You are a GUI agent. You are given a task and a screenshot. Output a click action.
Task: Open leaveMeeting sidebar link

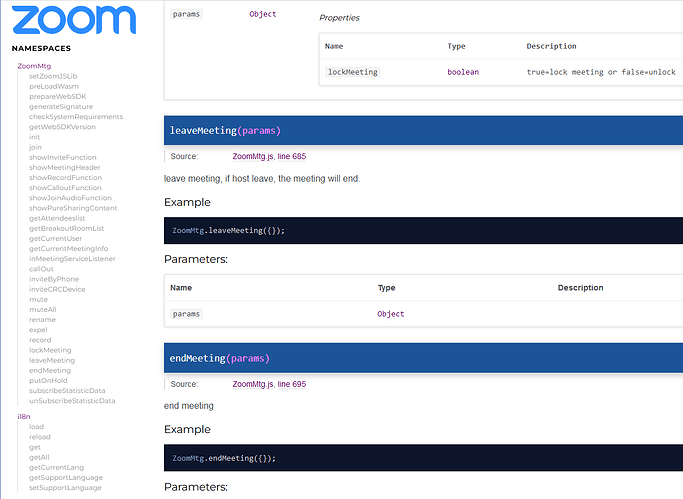coord(52,361)
